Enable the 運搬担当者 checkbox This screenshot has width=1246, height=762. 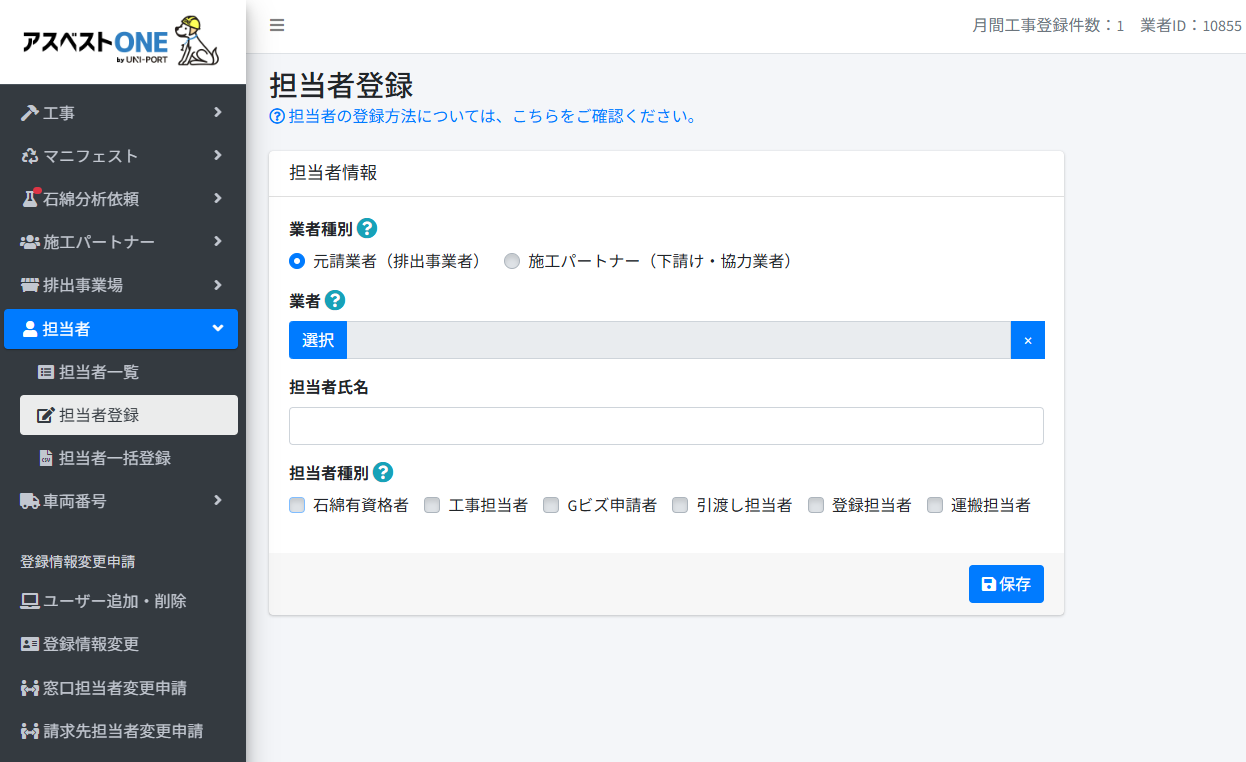pos(935,505)
